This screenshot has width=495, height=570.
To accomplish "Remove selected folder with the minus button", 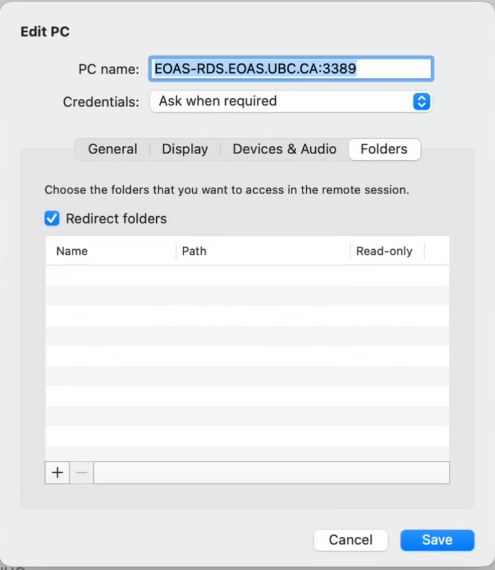I will (x=82, y=473).
